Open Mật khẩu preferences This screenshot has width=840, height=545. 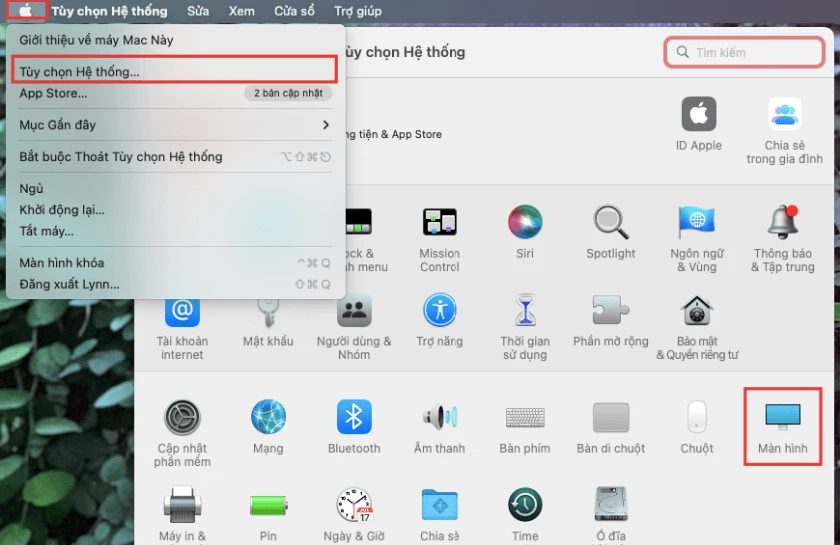pyautogui.click(x=268, y=322)
